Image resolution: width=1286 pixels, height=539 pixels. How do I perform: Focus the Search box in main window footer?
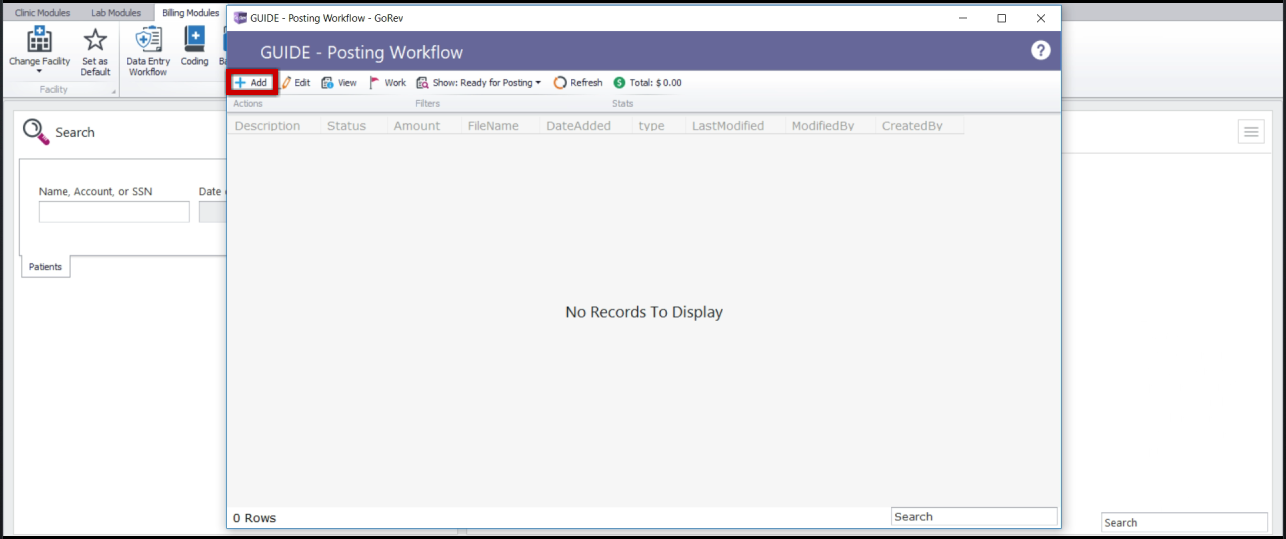1184,522
